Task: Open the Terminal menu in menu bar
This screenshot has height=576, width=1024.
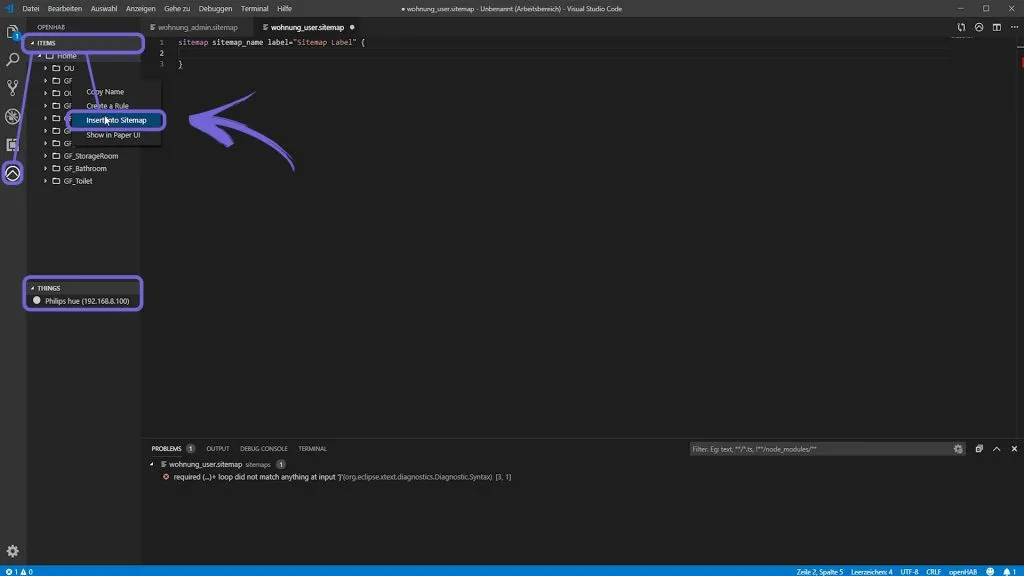Action: 255,8
